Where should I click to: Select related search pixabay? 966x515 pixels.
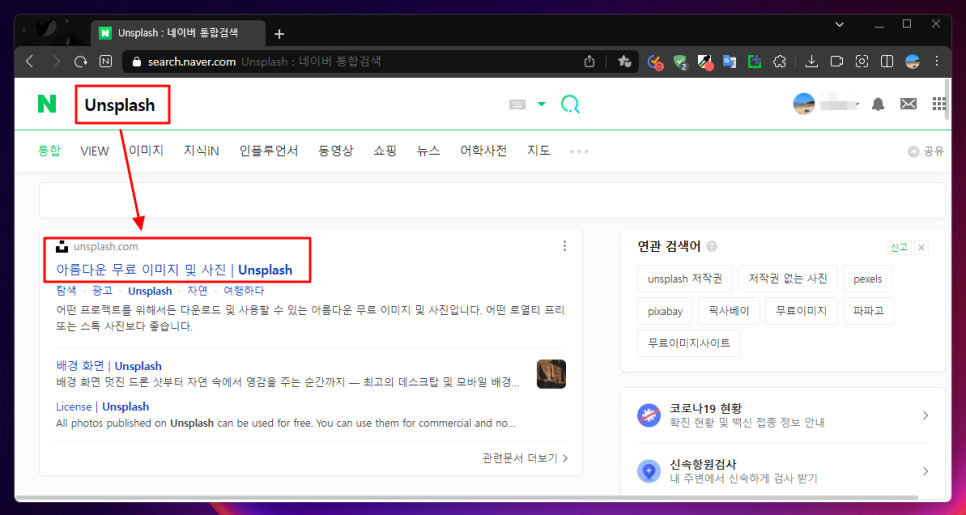point(665,311)
